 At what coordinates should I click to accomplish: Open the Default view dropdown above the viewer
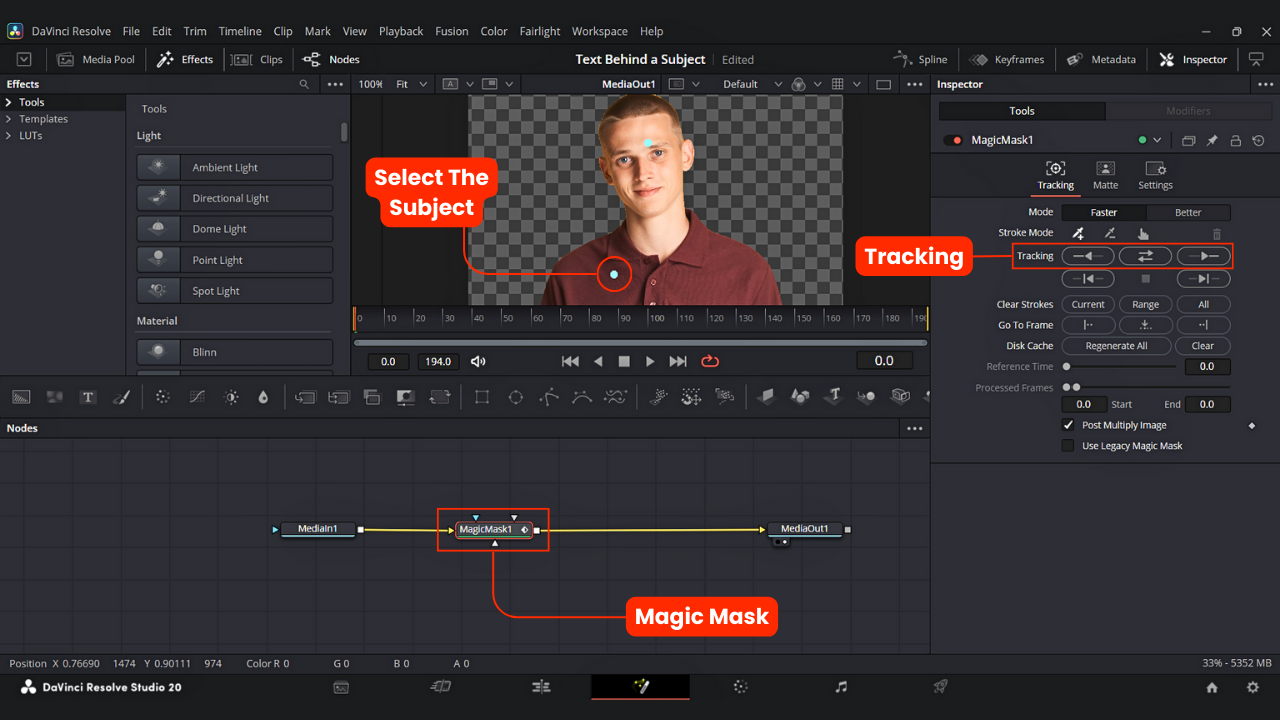click(x=750, y=84)
